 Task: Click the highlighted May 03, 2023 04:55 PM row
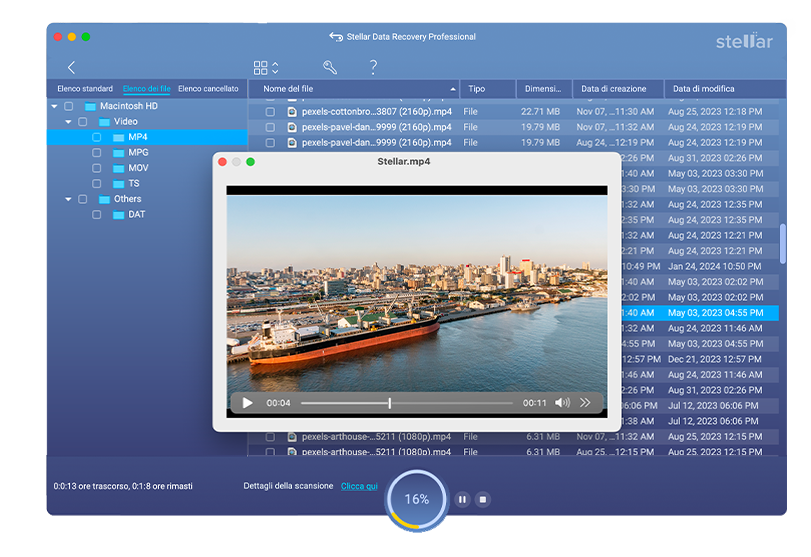700,313
